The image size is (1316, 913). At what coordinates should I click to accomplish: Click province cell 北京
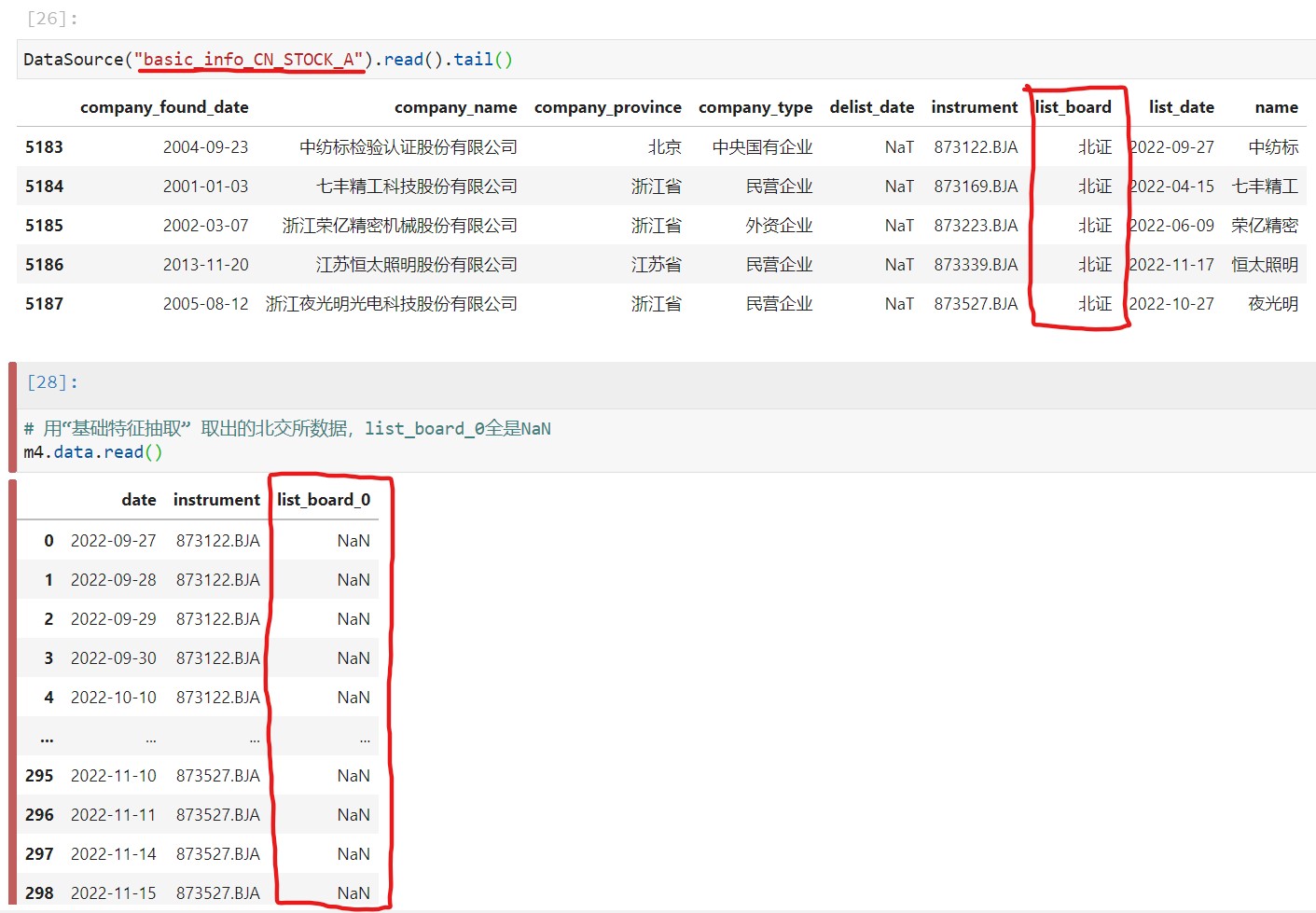point(665,147)
